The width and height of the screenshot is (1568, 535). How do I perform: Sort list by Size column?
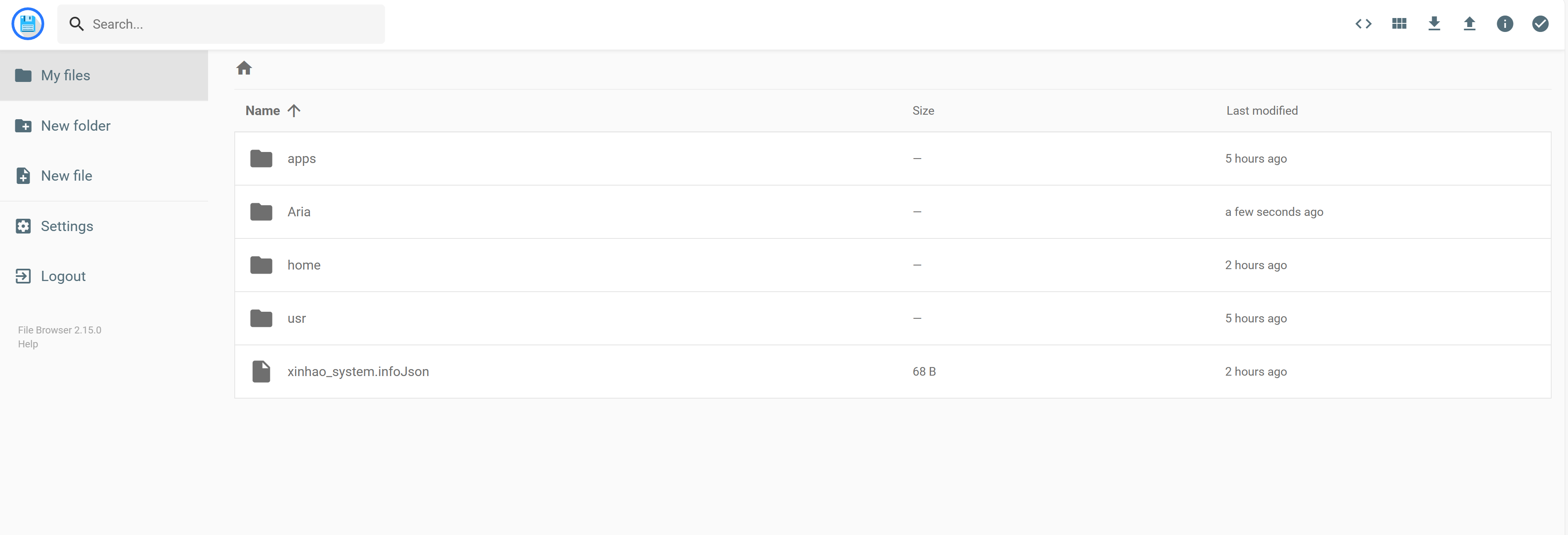[923, 111]
